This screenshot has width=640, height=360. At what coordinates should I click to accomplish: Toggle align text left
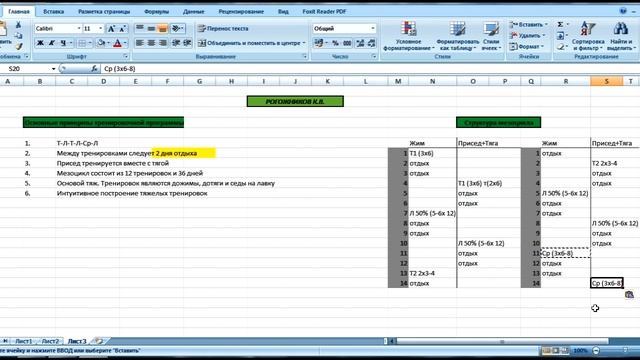(140, 43)
